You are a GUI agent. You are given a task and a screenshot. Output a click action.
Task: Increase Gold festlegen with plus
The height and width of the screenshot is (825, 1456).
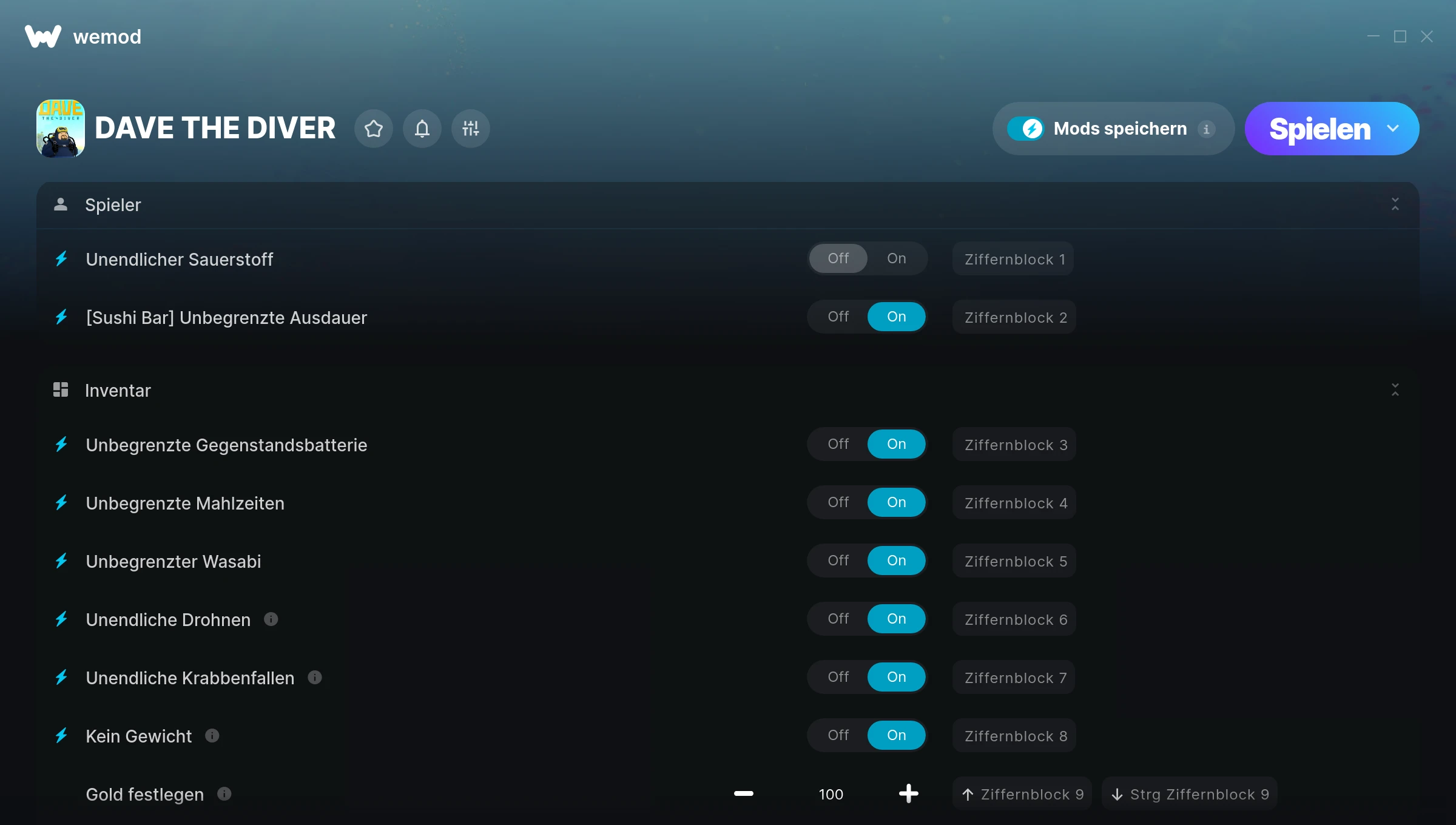[909, 793]
